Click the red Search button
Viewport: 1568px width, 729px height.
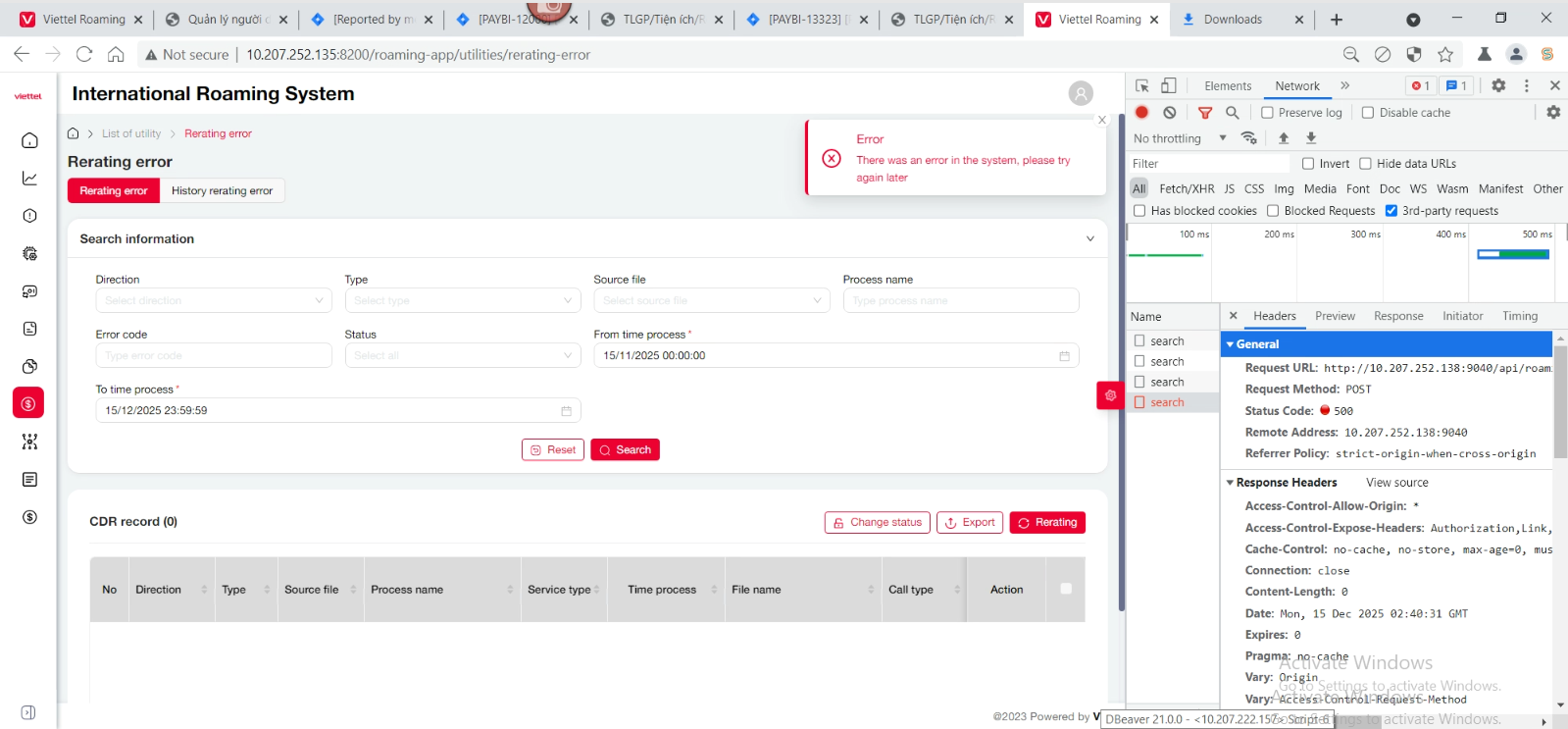tap(625, 449)
